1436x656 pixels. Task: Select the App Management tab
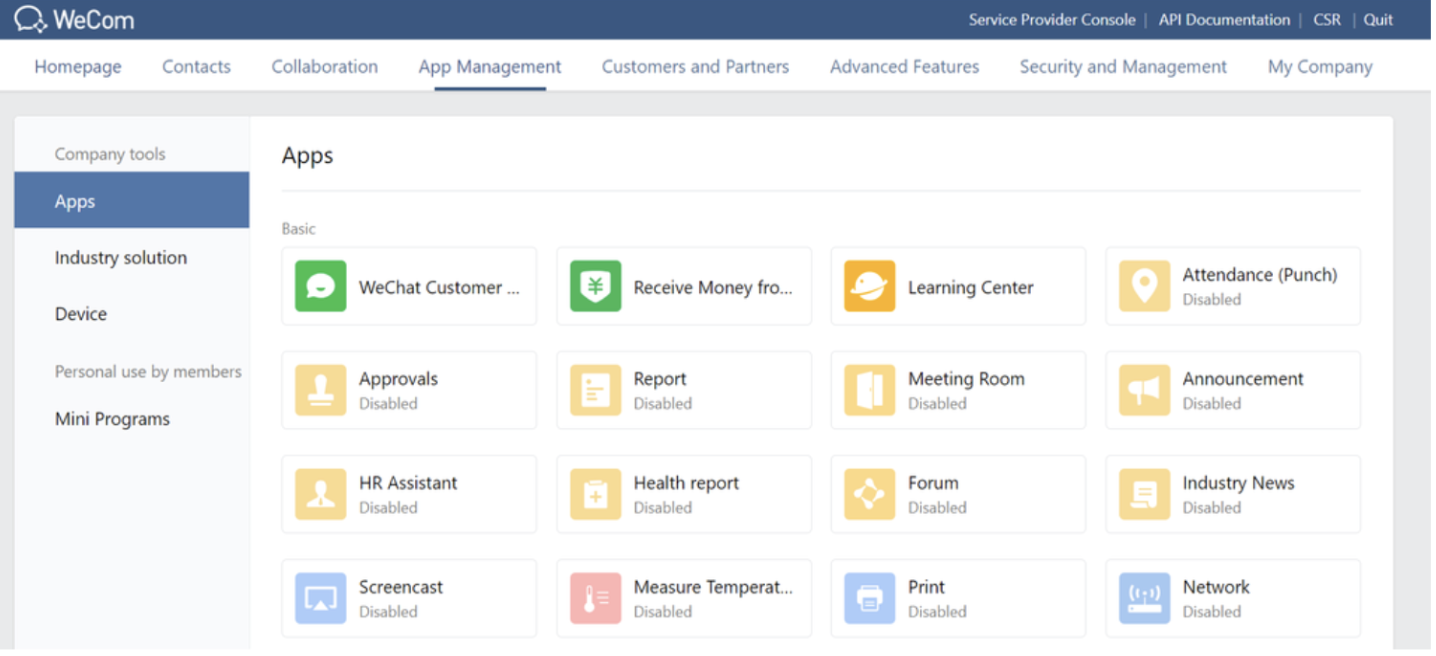[x=490, y=67]
